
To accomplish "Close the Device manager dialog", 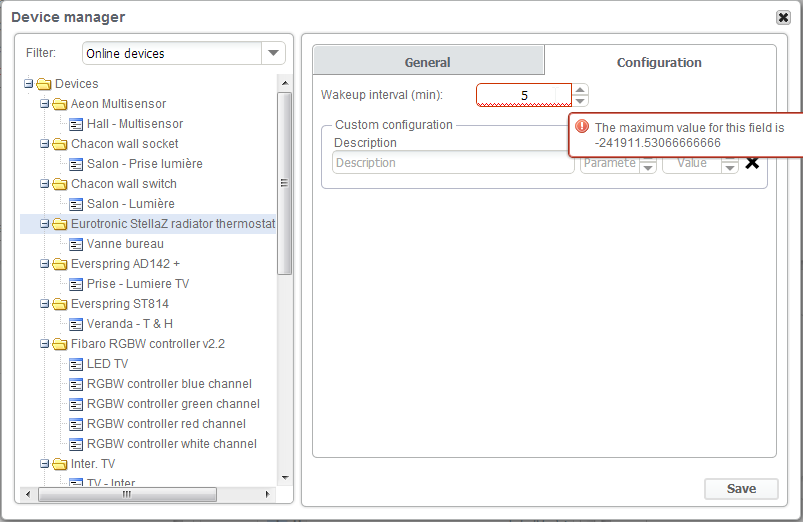I will pyautogui.click(x=783, y=17).
